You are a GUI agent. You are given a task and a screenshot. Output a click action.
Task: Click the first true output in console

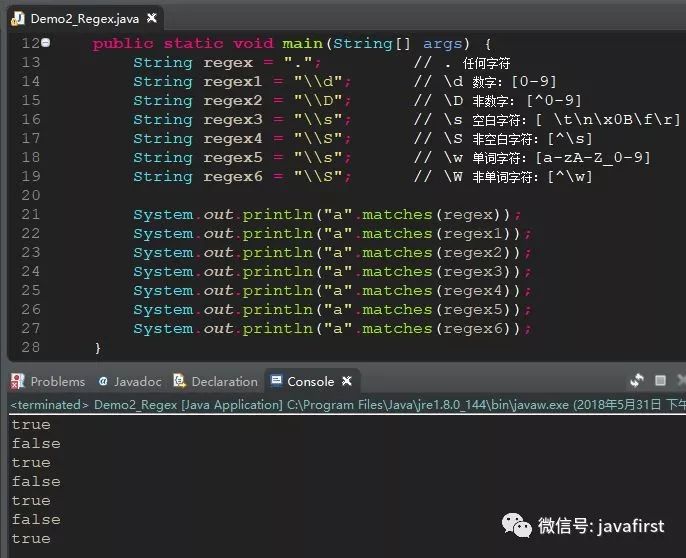tap(31, 425)
